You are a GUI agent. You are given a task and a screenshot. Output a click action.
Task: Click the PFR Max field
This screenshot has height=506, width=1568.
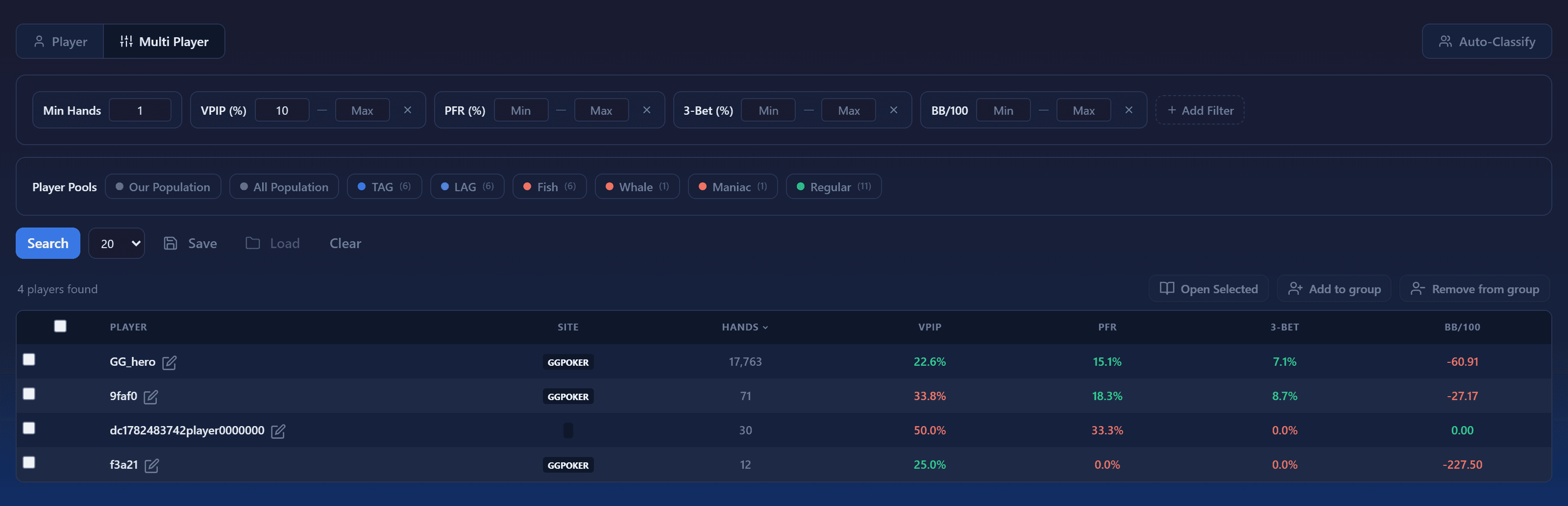coord(601,110)
